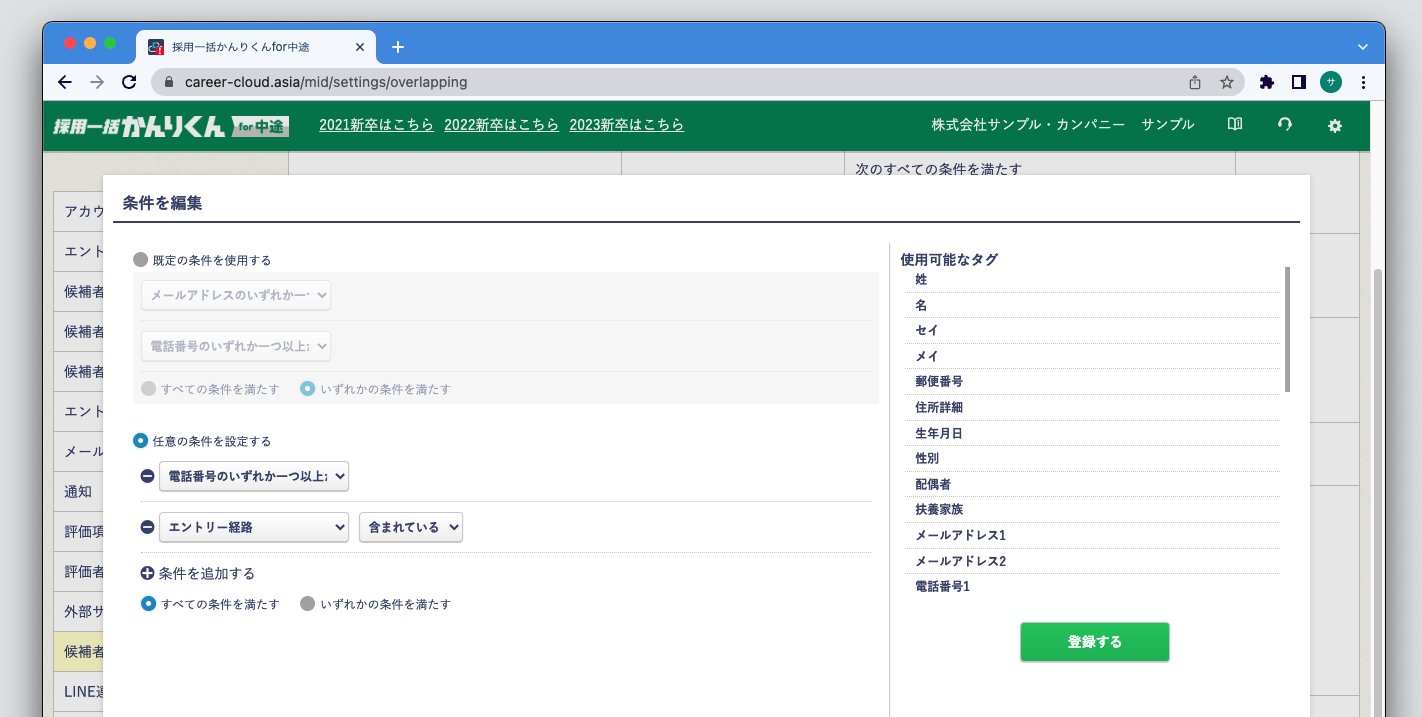Remove the エントリー経路 condition with the minus icon
The width and height of the screenshot is (1422, 717).
146,526
